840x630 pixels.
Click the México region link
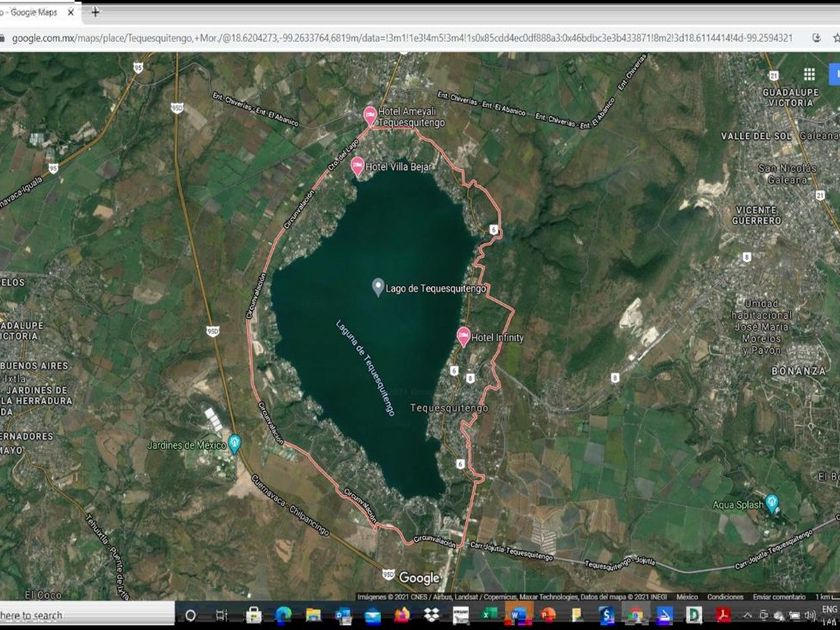click(687, 597)
